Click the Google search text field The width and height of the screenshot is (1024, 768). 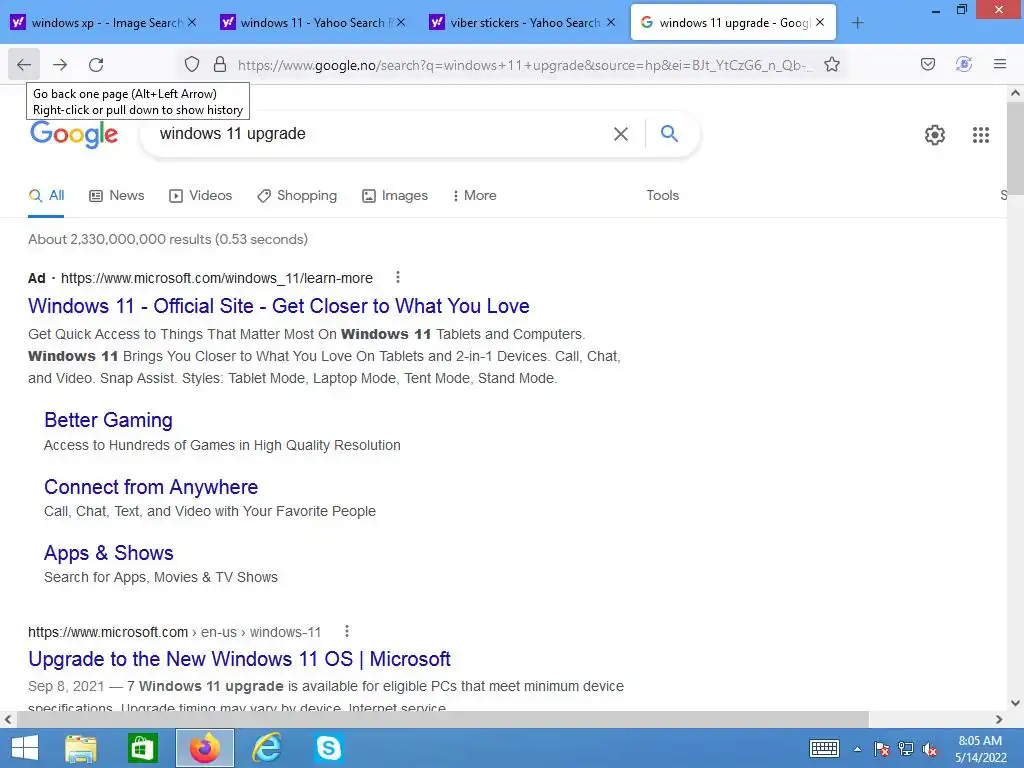tap(379, 134)
